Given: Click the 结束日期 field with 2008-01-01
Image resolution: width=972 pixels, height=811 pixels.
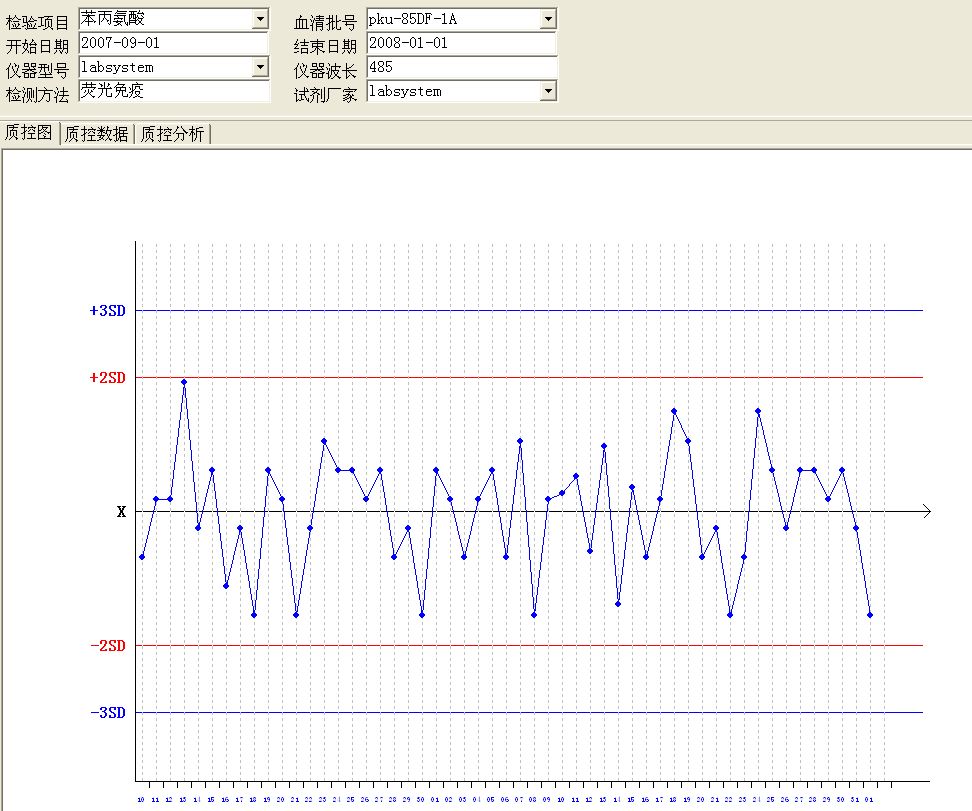Looking at the screenshot, I should (x=461, y=43).
